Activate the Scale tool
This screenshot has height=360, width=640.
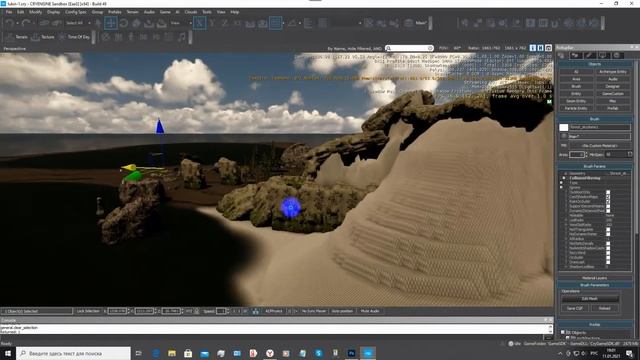(x=136, y=23)
